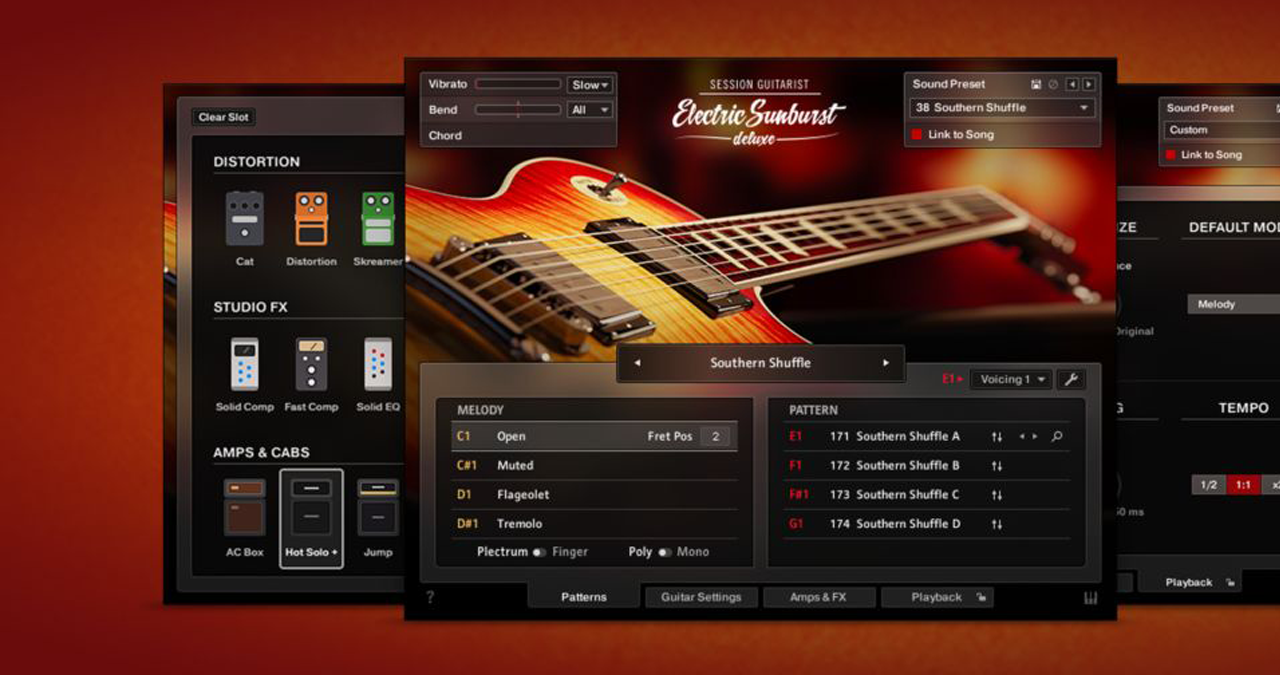Select the Cat distortion pedal
The width and height of the screenshot is (1280, 675).
coord(245,219)
